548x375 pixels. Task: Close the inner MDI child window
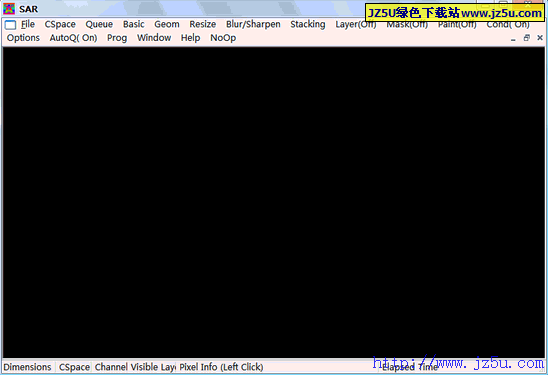pos(540,38)
